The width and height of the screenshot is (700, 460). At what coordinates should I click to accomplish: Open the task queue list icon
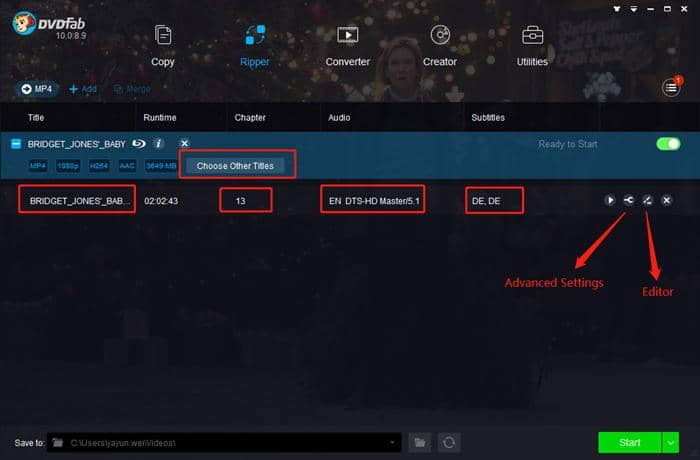[671, 88]
